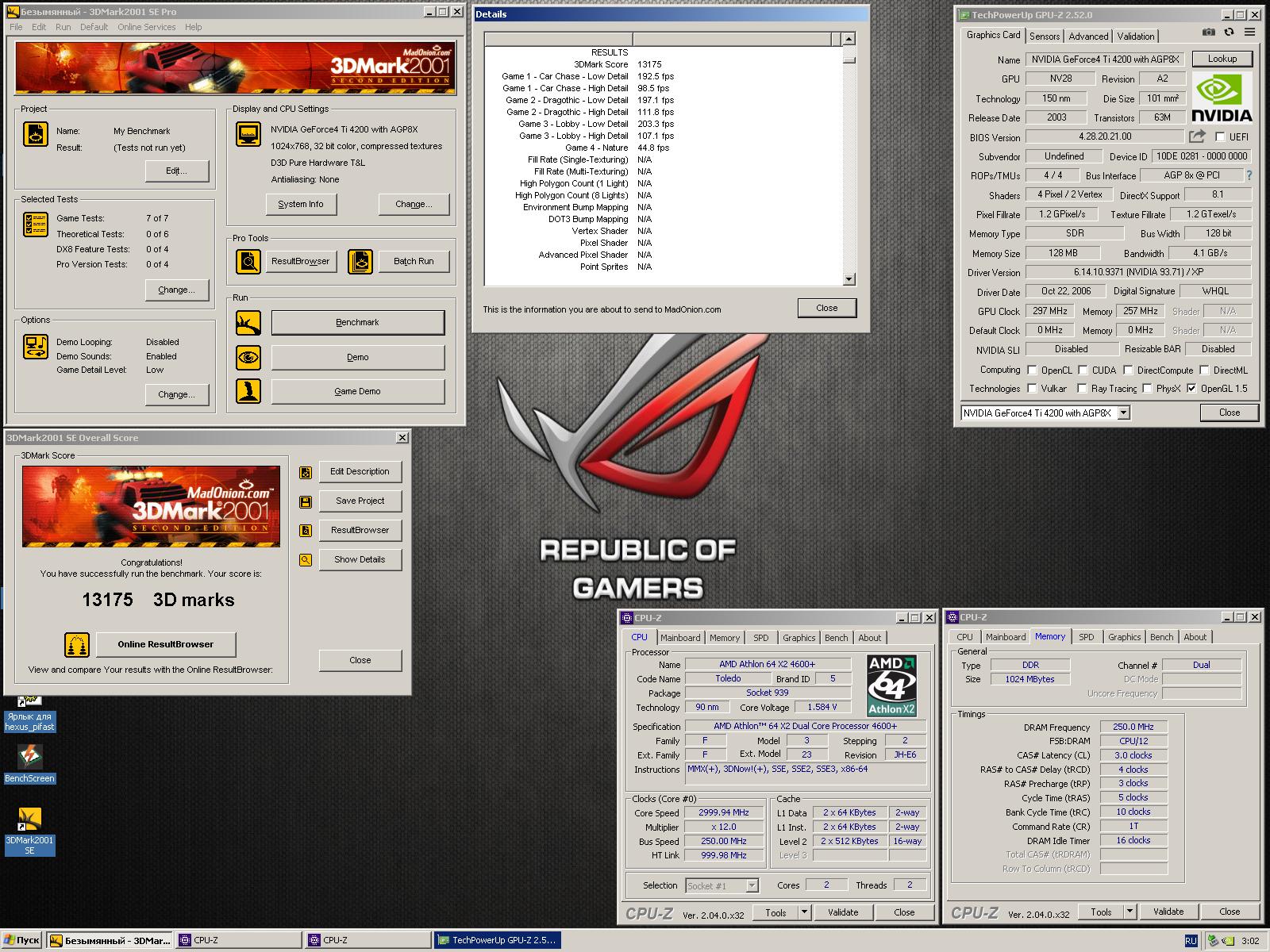Click the Options settings icon in 3DMark
The width and height of the screenshot is (1270, 952).
[x=36, y=347]
